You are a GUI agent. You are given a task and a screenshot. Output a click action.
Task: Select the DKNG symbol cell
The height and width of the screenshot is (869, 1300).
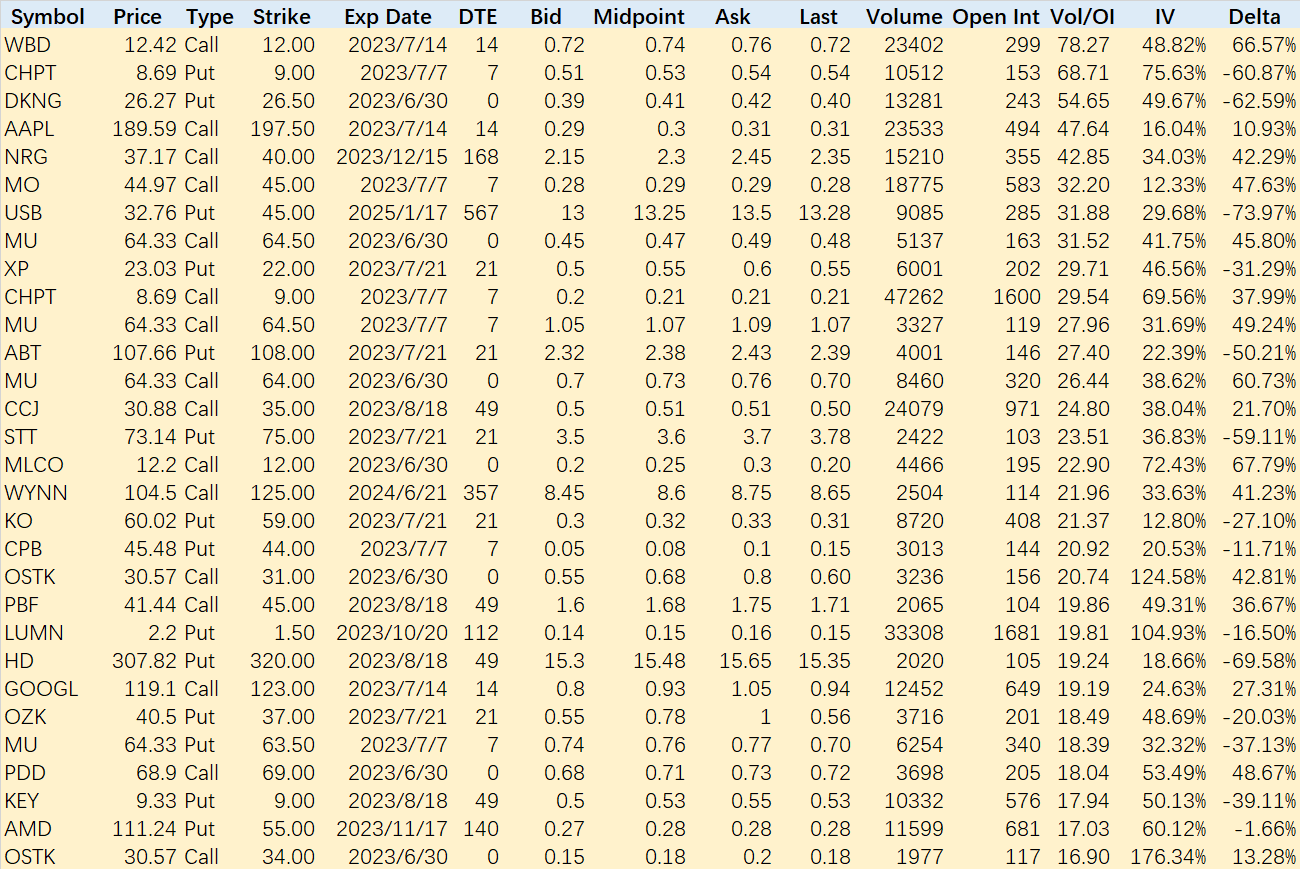(32, 101)
